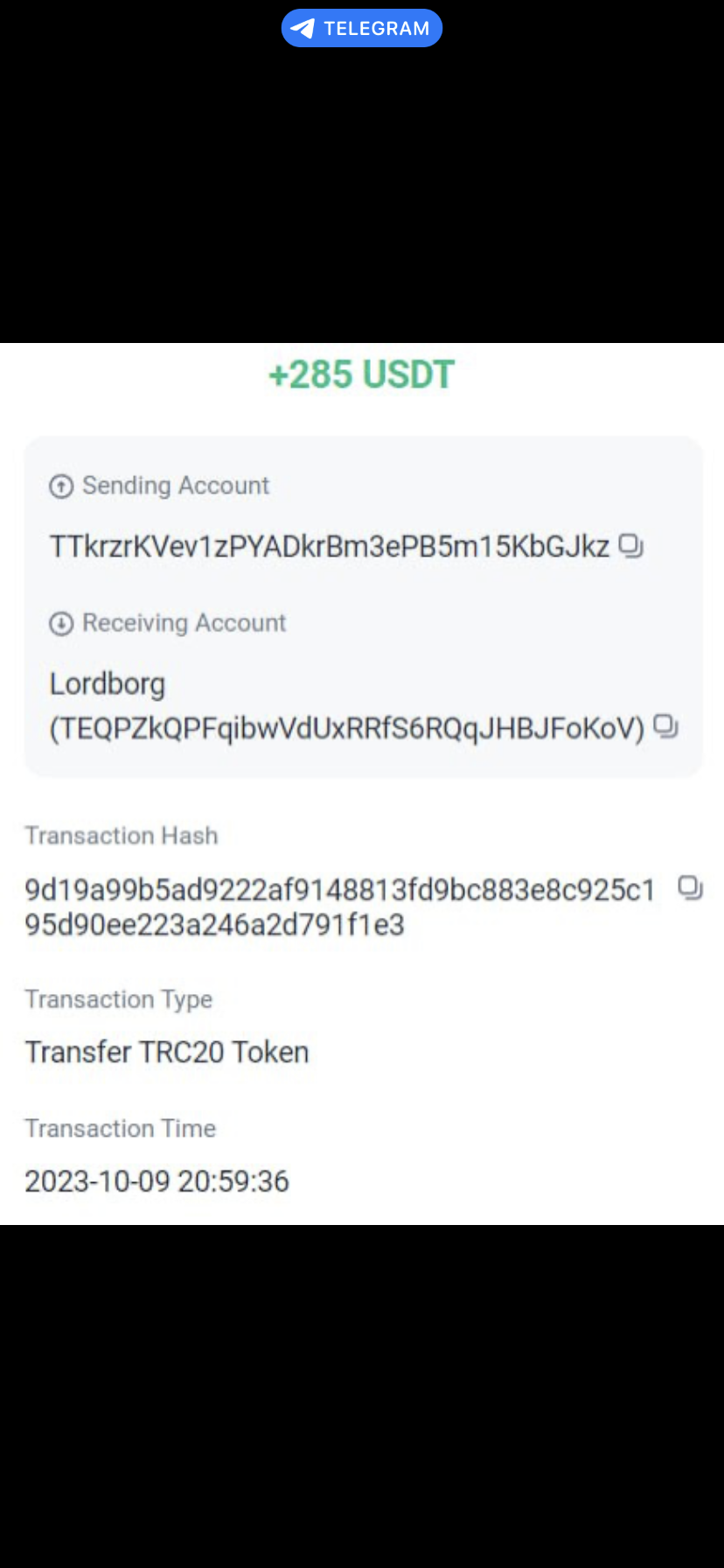Viewport: 724px width, 1568px height.
Task: Select the Receiving Account label
Action: (184, 623)
